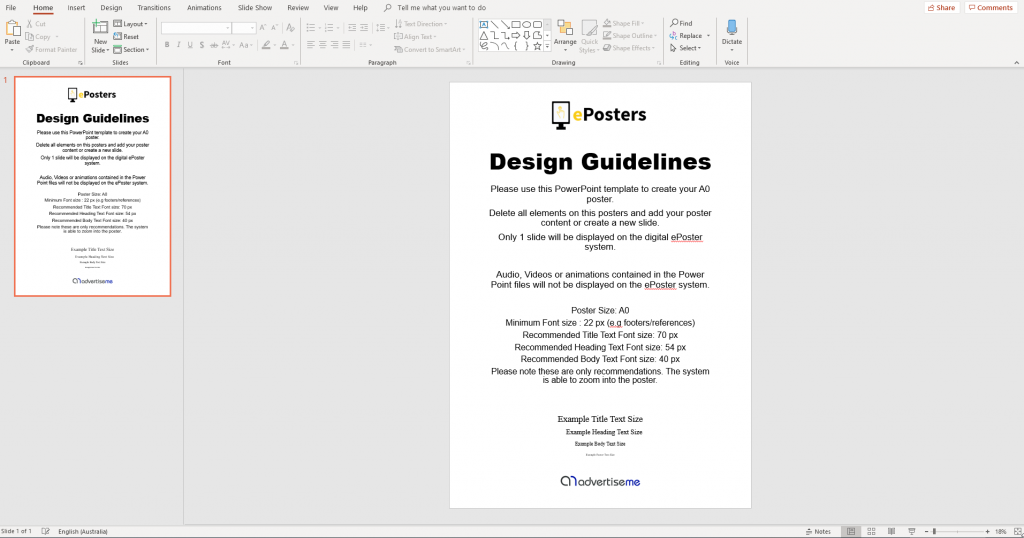
Task: Switch to Reading View
Action: pyautogui.click(x=891, y=531)
